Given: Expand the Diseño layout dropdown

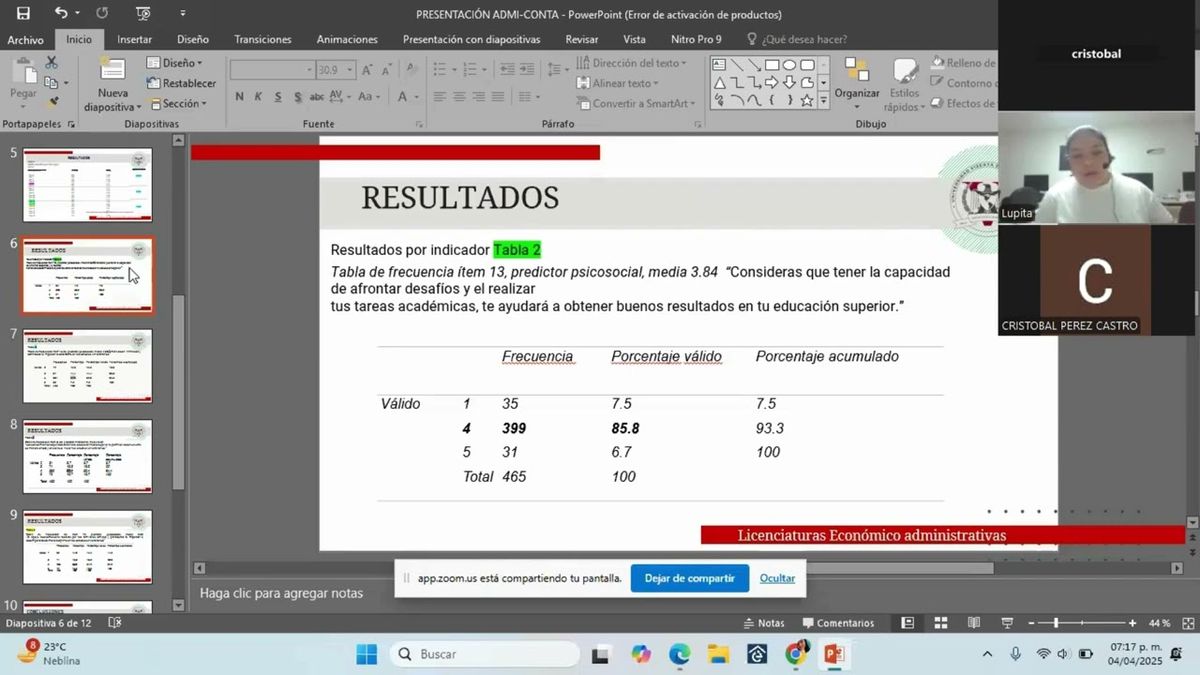Looking at the screenshot, I should point(176,63).
